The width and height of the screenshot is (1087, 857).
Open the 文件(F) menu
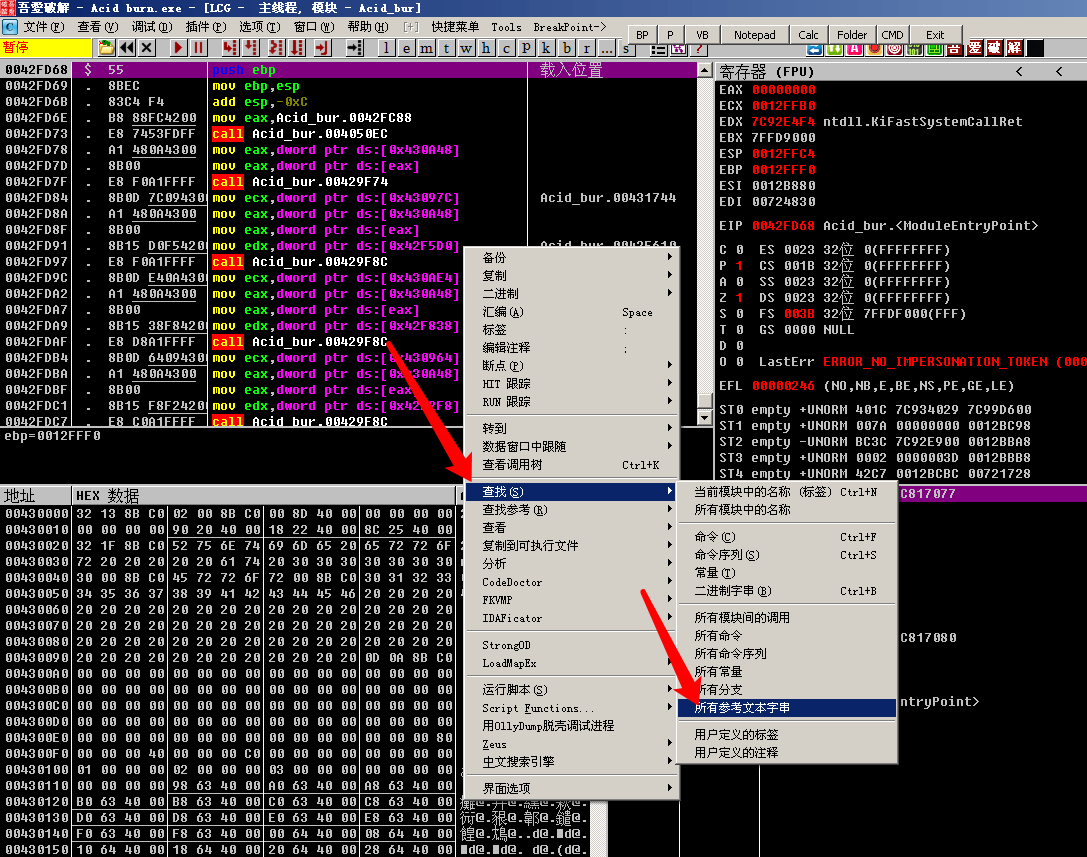(x=43, y=27)
